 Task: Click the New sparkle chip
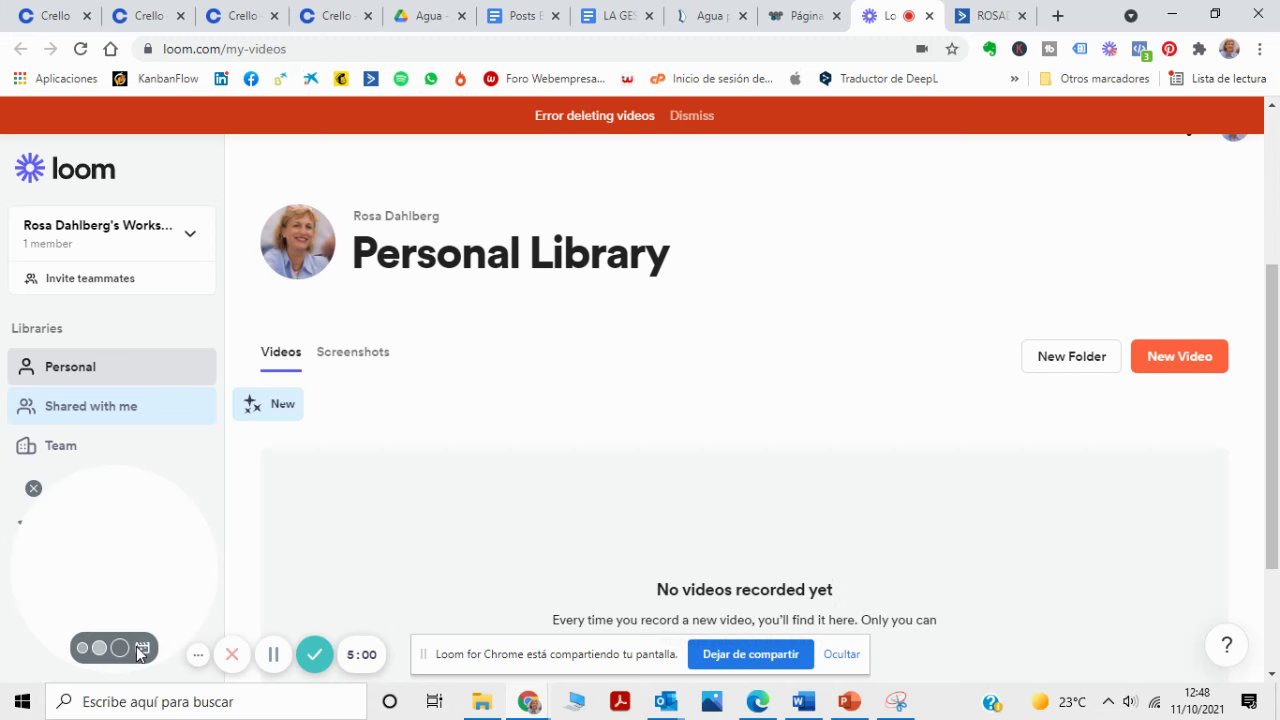tap(268, 404)
